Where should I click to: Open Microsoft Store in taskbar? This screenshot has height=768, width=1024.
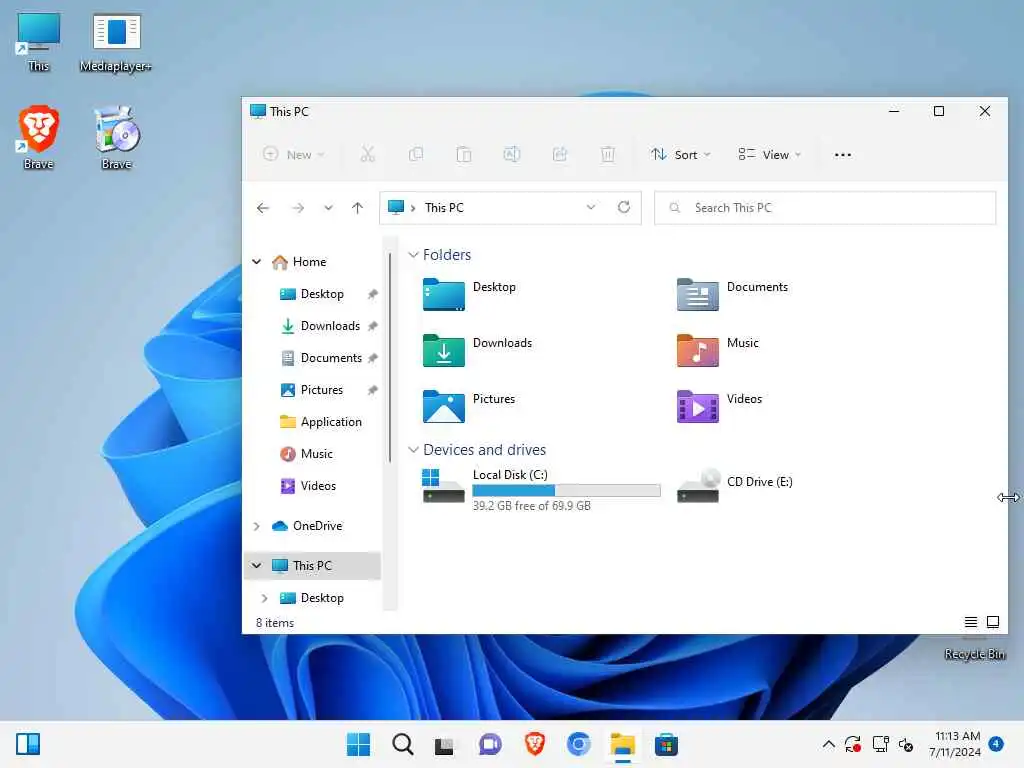(666, 744)
